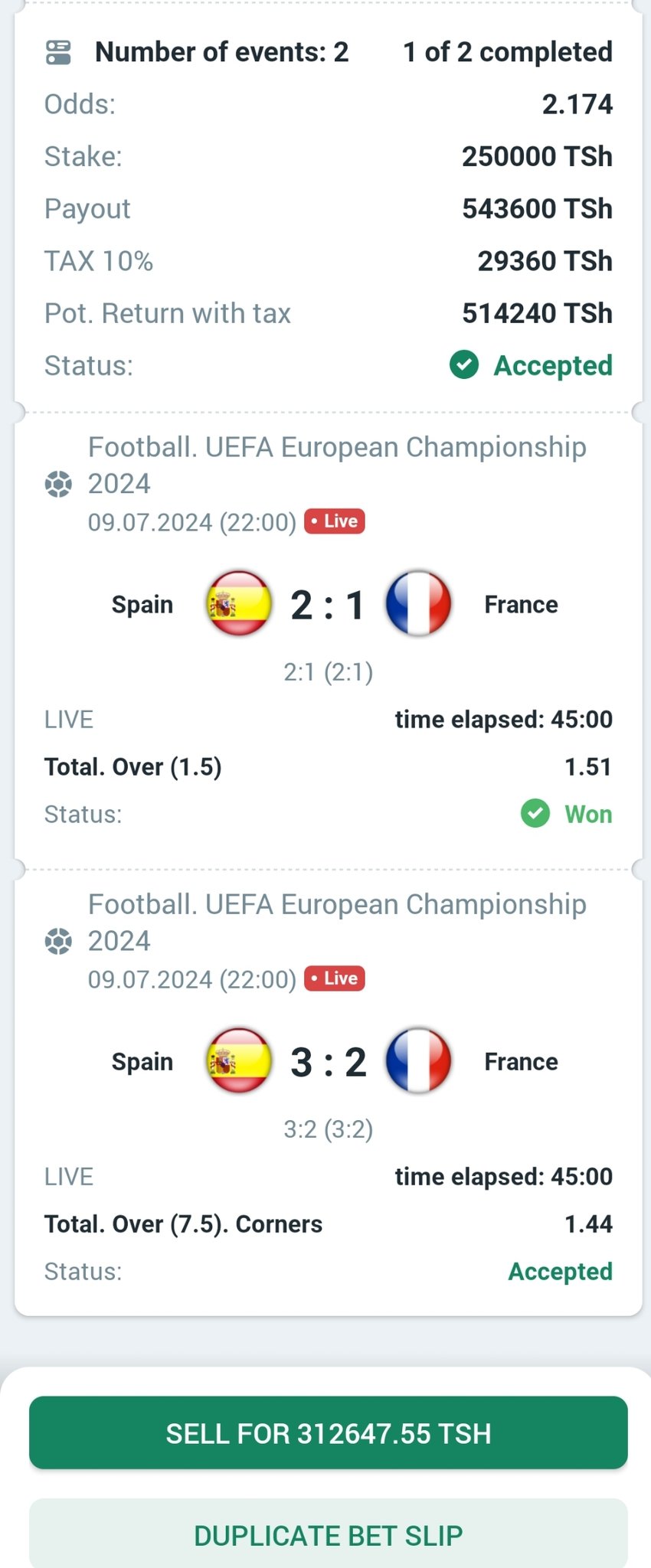The width and height of the screenshot is (651, 1568).
Task: Click the green Accepted checkmark icon
Action: [464, 365]
